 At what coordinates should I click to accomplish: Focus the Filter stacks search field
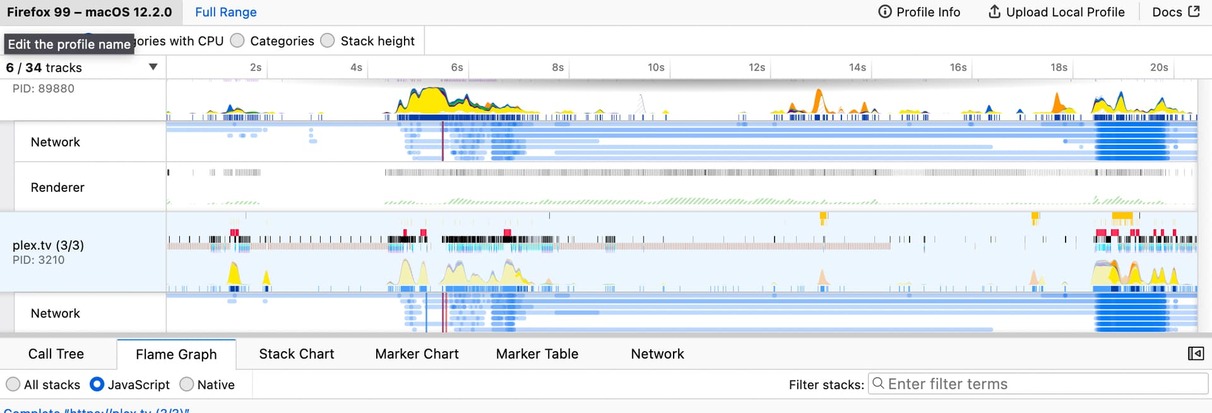(1036, 384)
